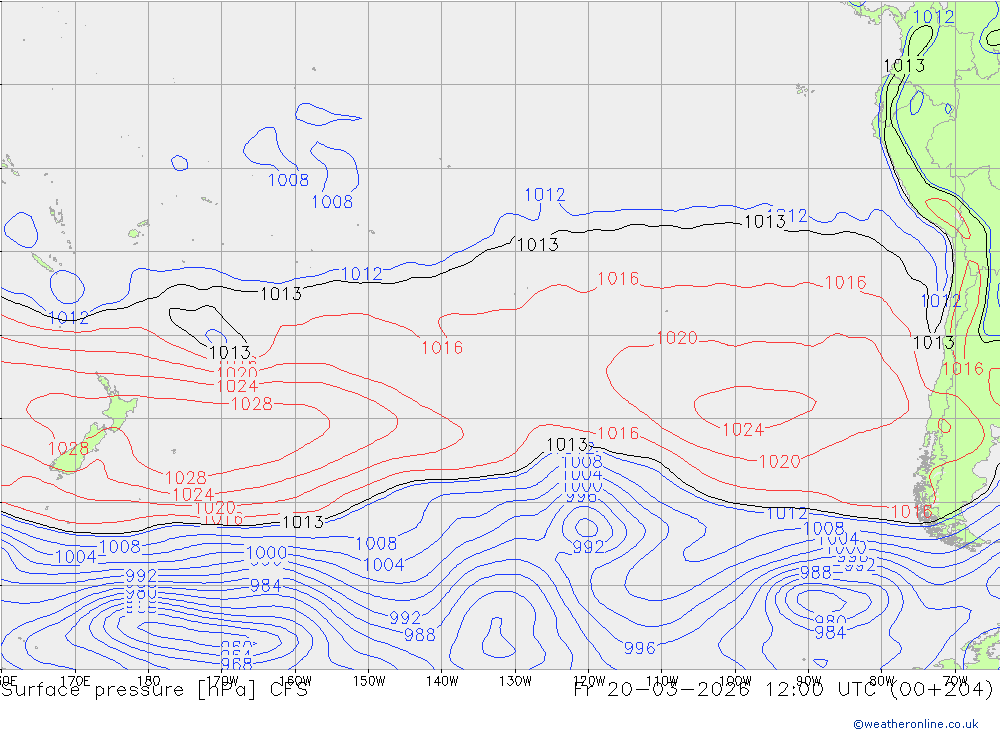The width and height of the screenshot is (1000, 733).
Task: Click the '1020' label below the eastern 1024 high
Action: tap(779, 461)
